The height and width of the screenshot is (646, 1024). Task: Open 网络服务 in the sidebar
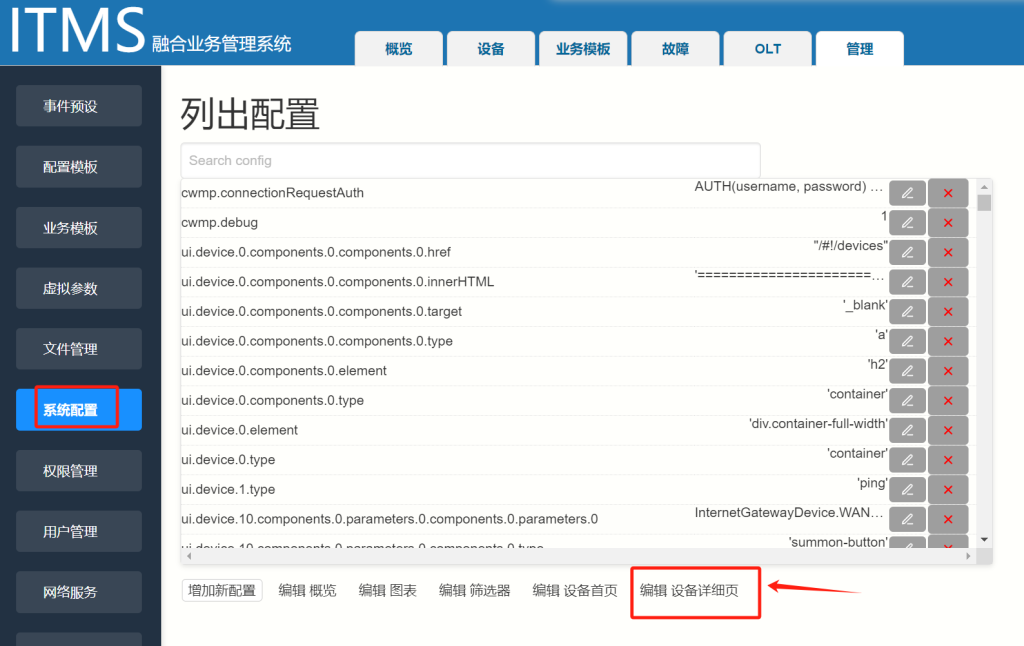pos(79,592)
